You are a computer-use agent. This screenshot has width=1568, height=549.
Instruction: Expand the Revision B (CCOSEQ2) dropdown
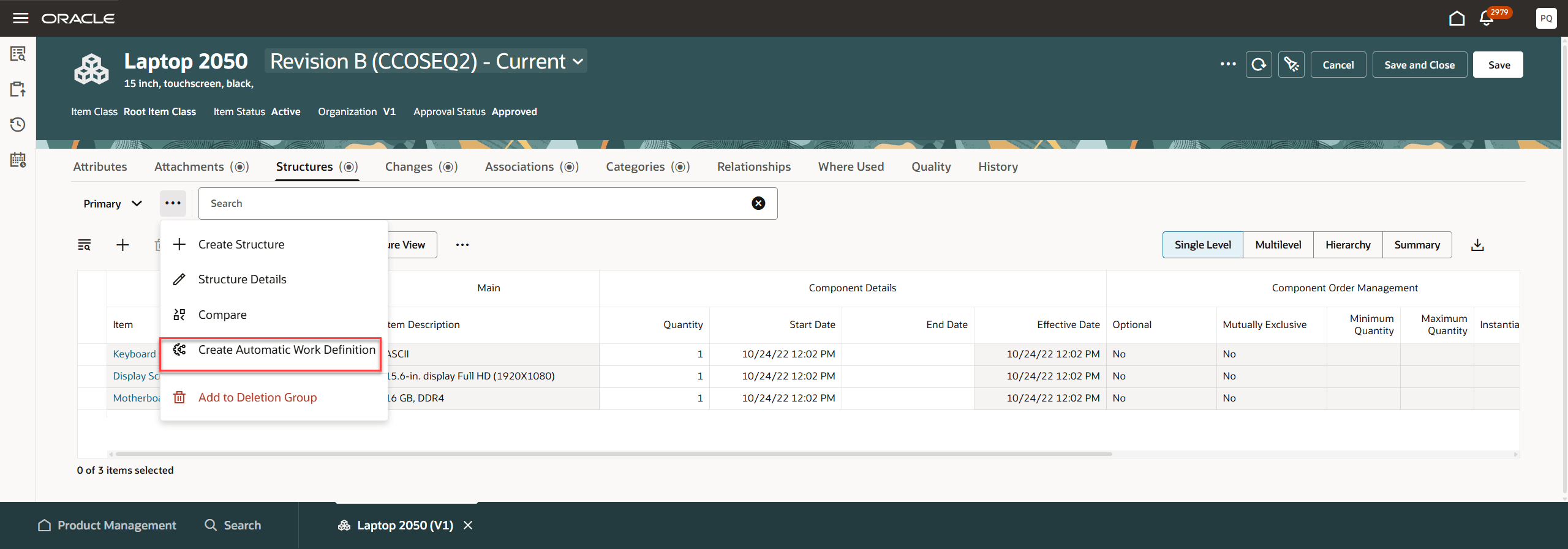426,61
